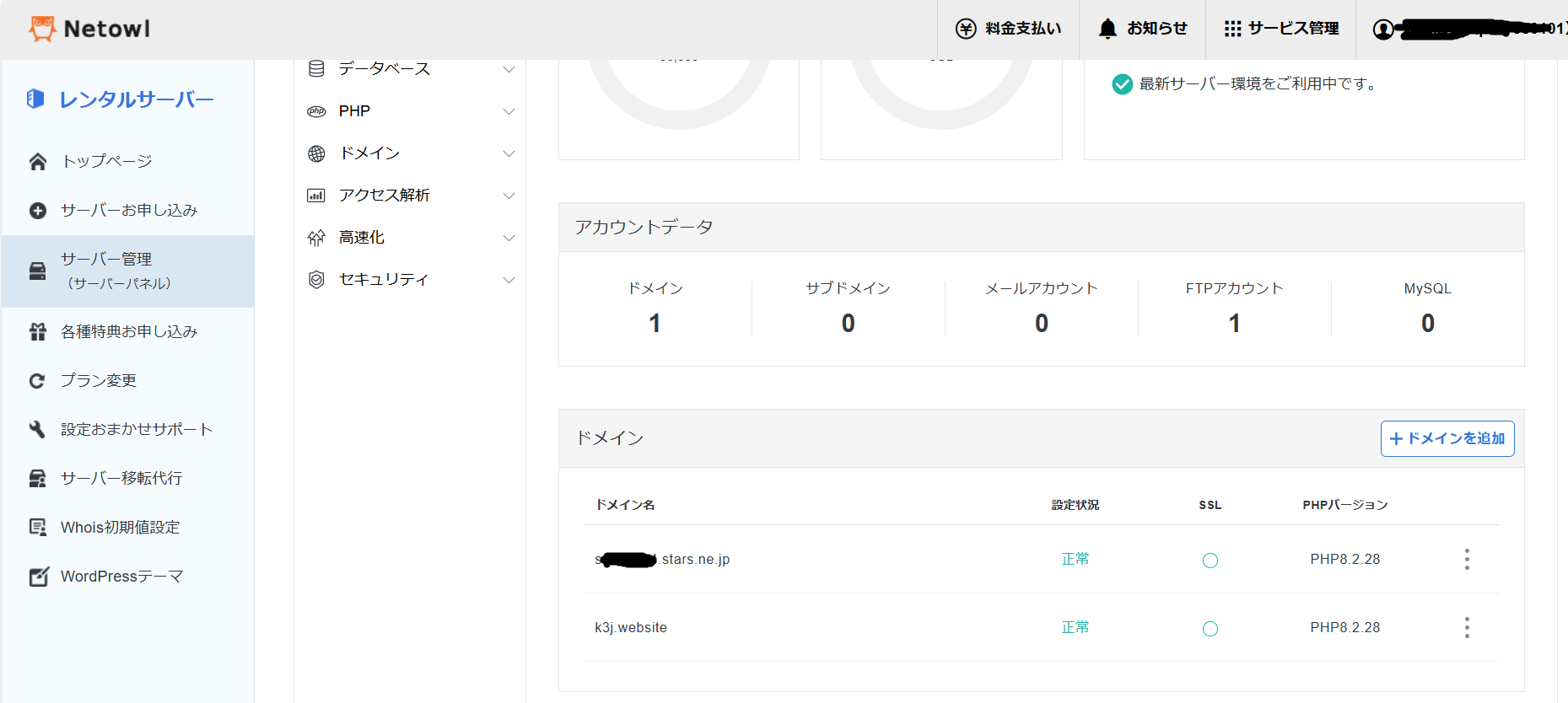Click PHP8.2.28 in stars.ne.jp row
Screen dimensions: 1568x703
click(1345, 560)
